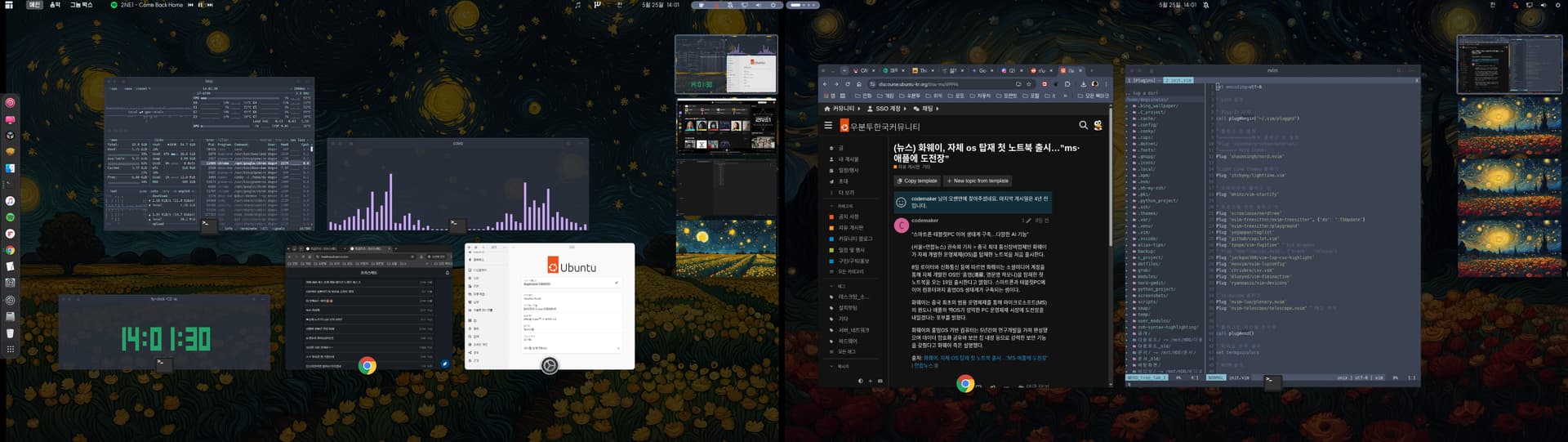Viewport: 1568px width, 442px height.
Task: Bookmark this page with the star icon
Action: coord(1029,84)
